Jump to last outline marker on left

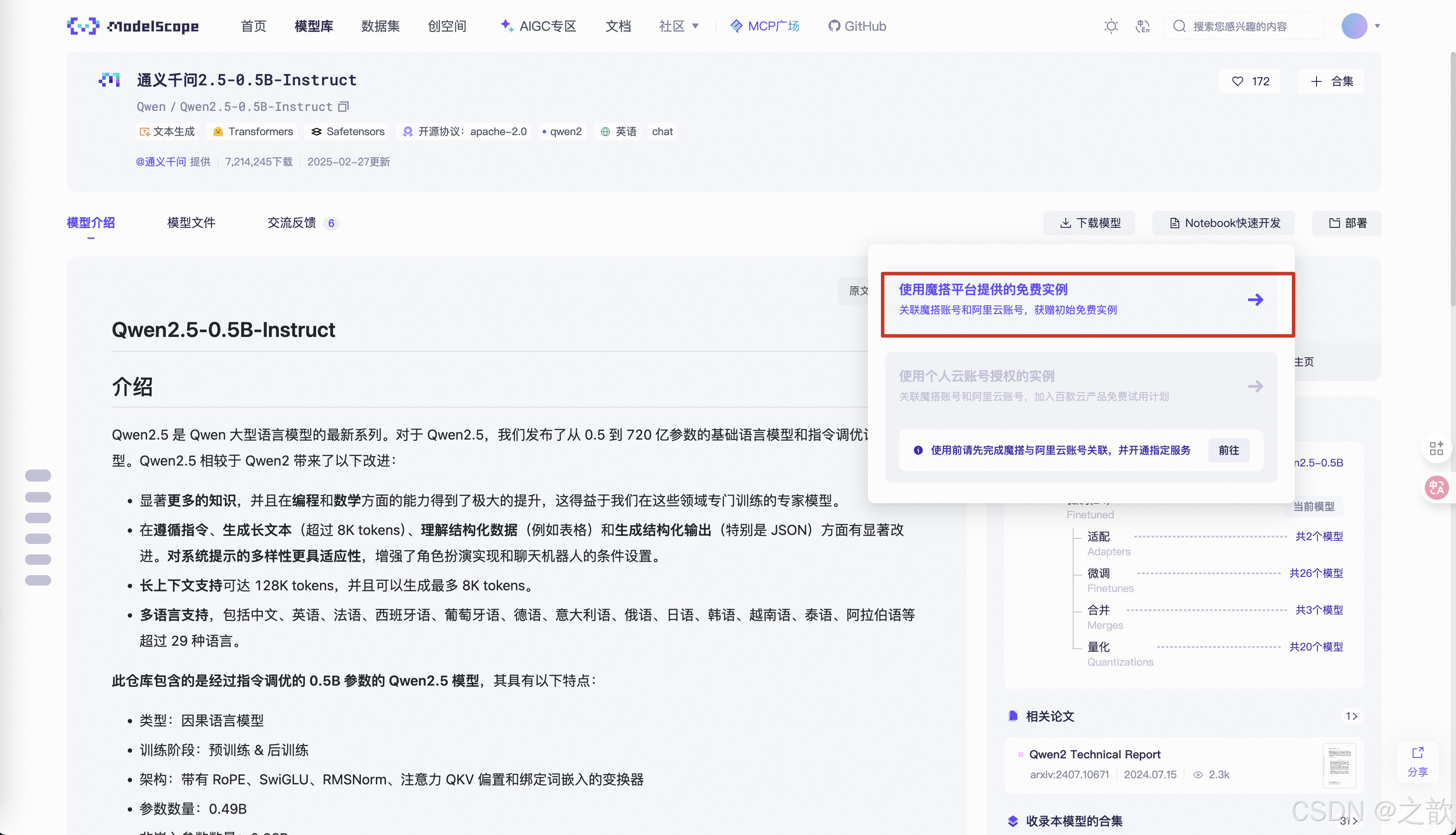[38, 580]
